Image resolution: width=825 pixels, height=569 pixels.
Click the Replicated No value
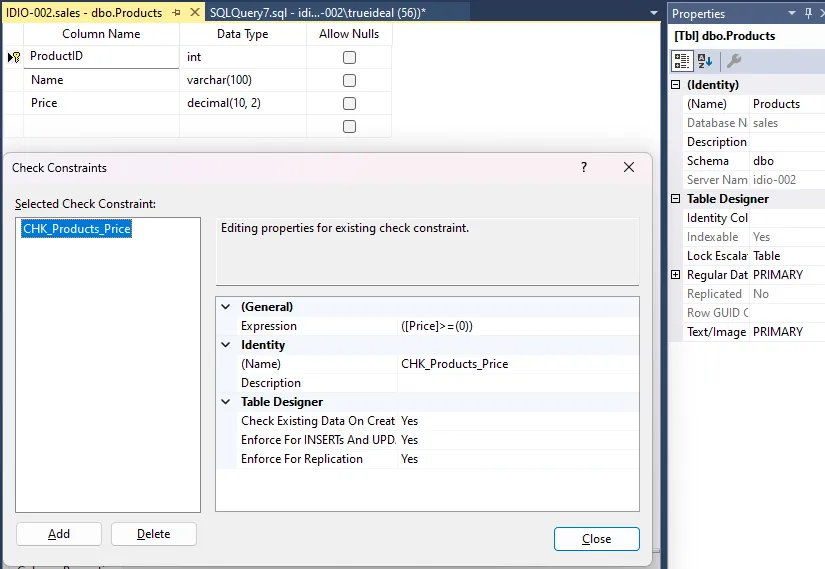click(787, 294)
